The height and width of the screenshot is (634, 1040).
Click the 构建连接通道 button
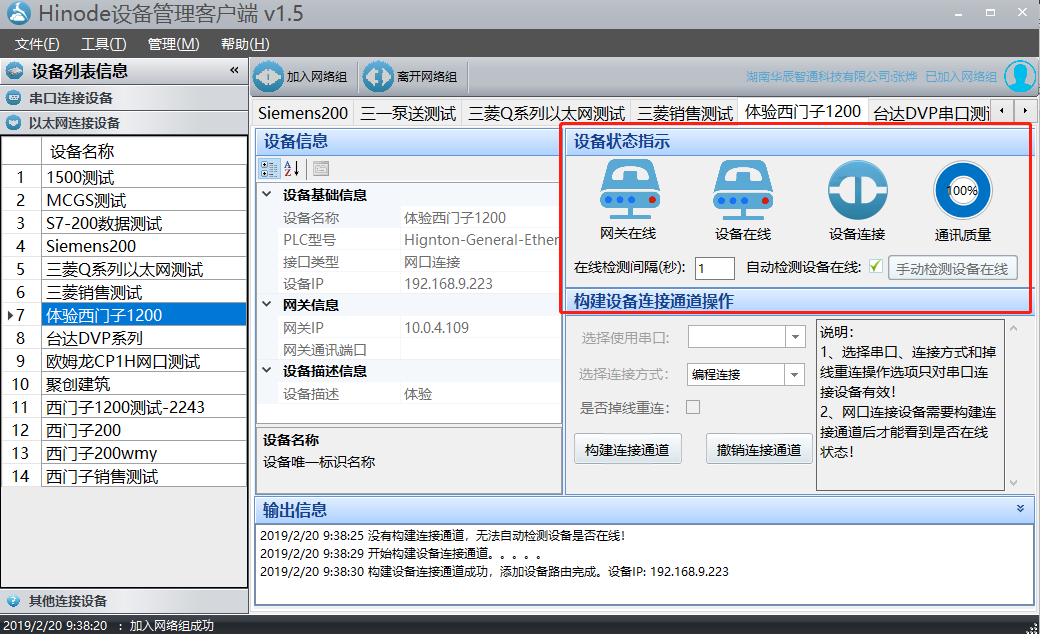[x=627, y=448]
